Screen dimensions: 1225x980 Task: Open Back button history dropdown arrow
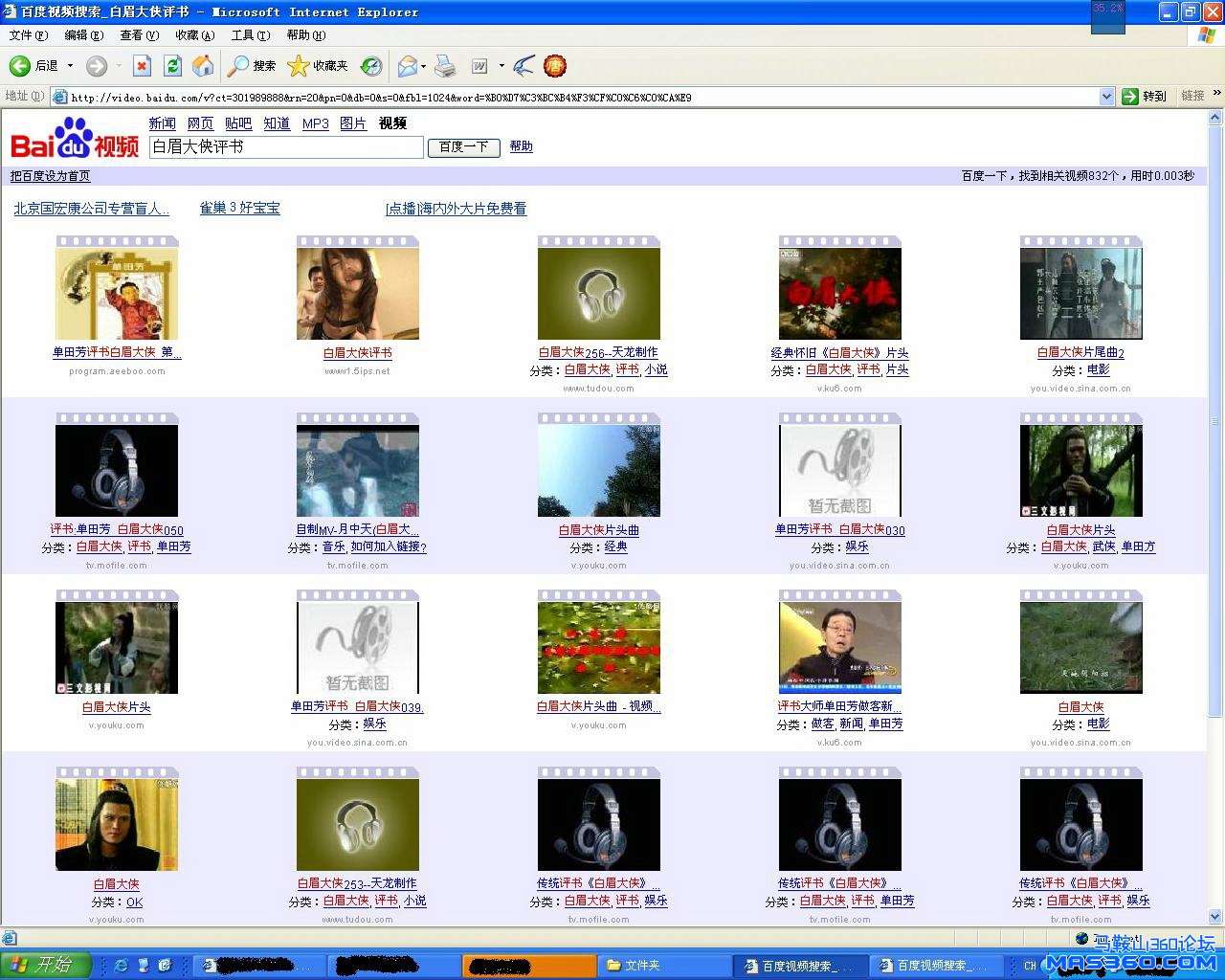70,66
